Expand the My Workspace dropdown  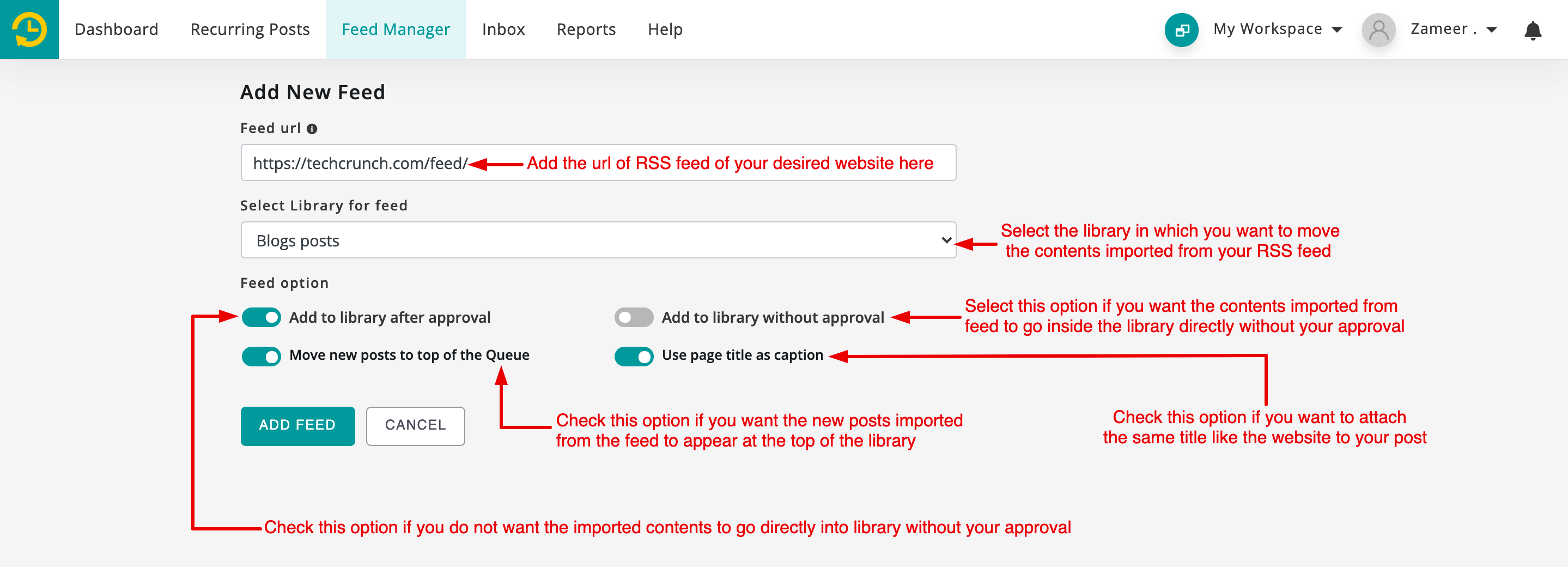1277,29
